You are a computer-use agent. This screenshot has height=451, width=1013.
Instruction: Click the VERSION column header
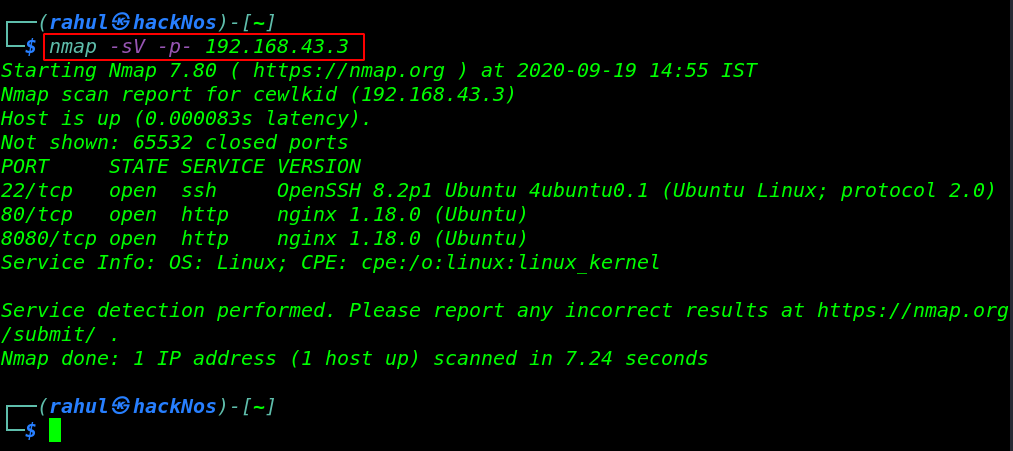319,167
